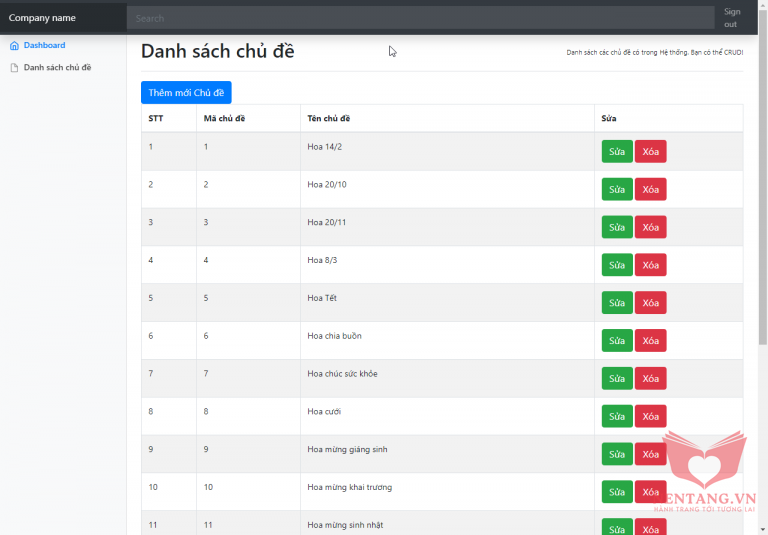
Task: Sign out of the account
Action: (731, 18)
